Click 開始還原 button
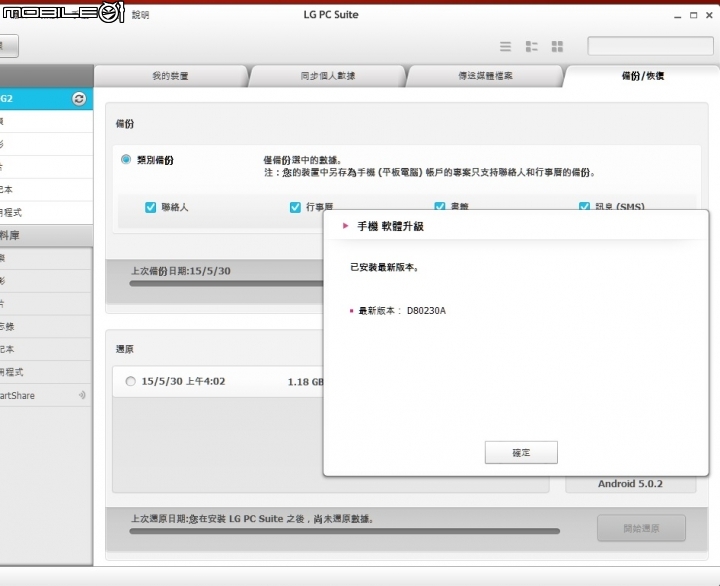The image size is (720, 586). click(641, 528)
